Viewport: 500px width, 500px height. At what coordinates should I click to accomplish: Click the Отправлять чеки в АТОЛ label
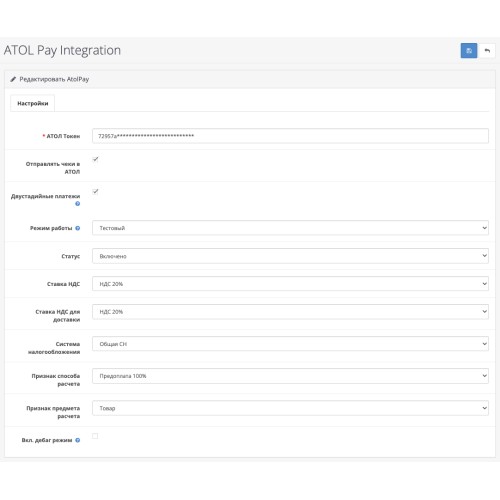tap(53, 168)
